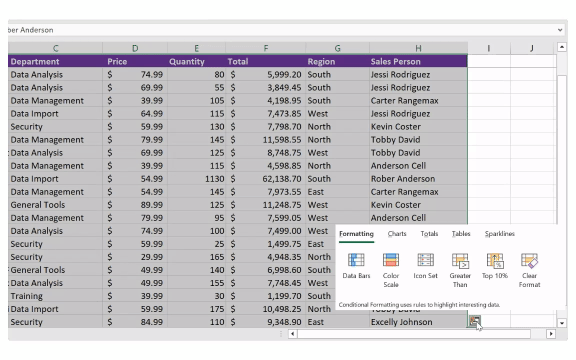Image resolution: width=576 pixels, height=360 pixels.
Task: Select the Excelly Johnson cell
Action: click(418, 322)
